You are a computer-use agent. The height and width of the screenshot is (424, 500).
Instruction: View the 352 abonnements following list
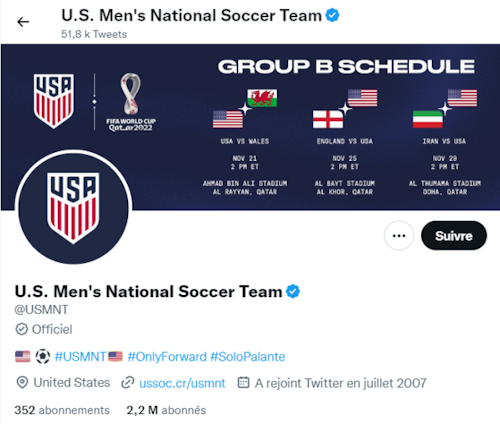coord(62,410)
